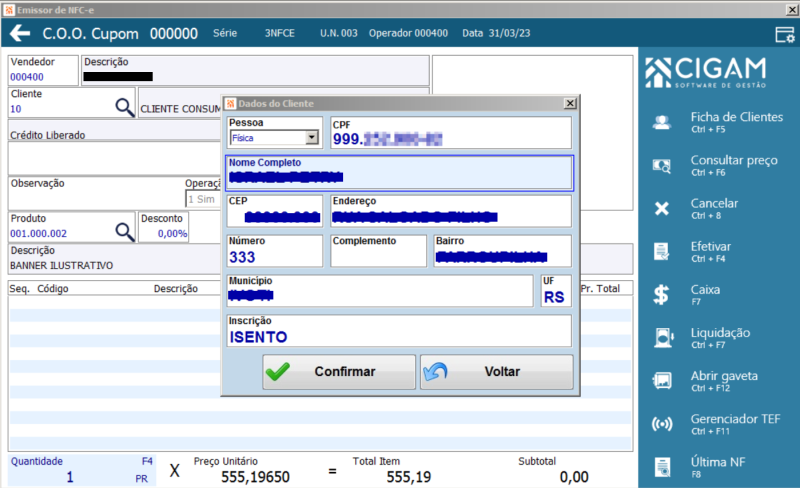Image resolution: width=800 pixels, height=488 pixels.
Task: Click the Efetivar document icon
Action: [662, 252]
